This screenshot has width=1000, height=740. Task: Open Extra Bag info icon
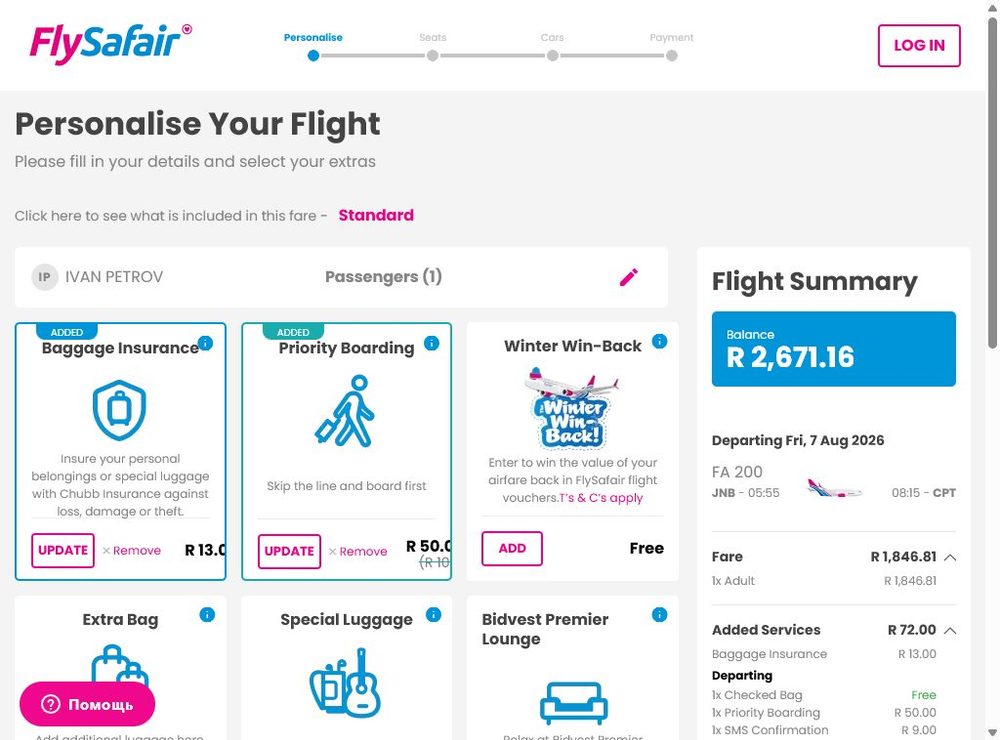(207, 615)
